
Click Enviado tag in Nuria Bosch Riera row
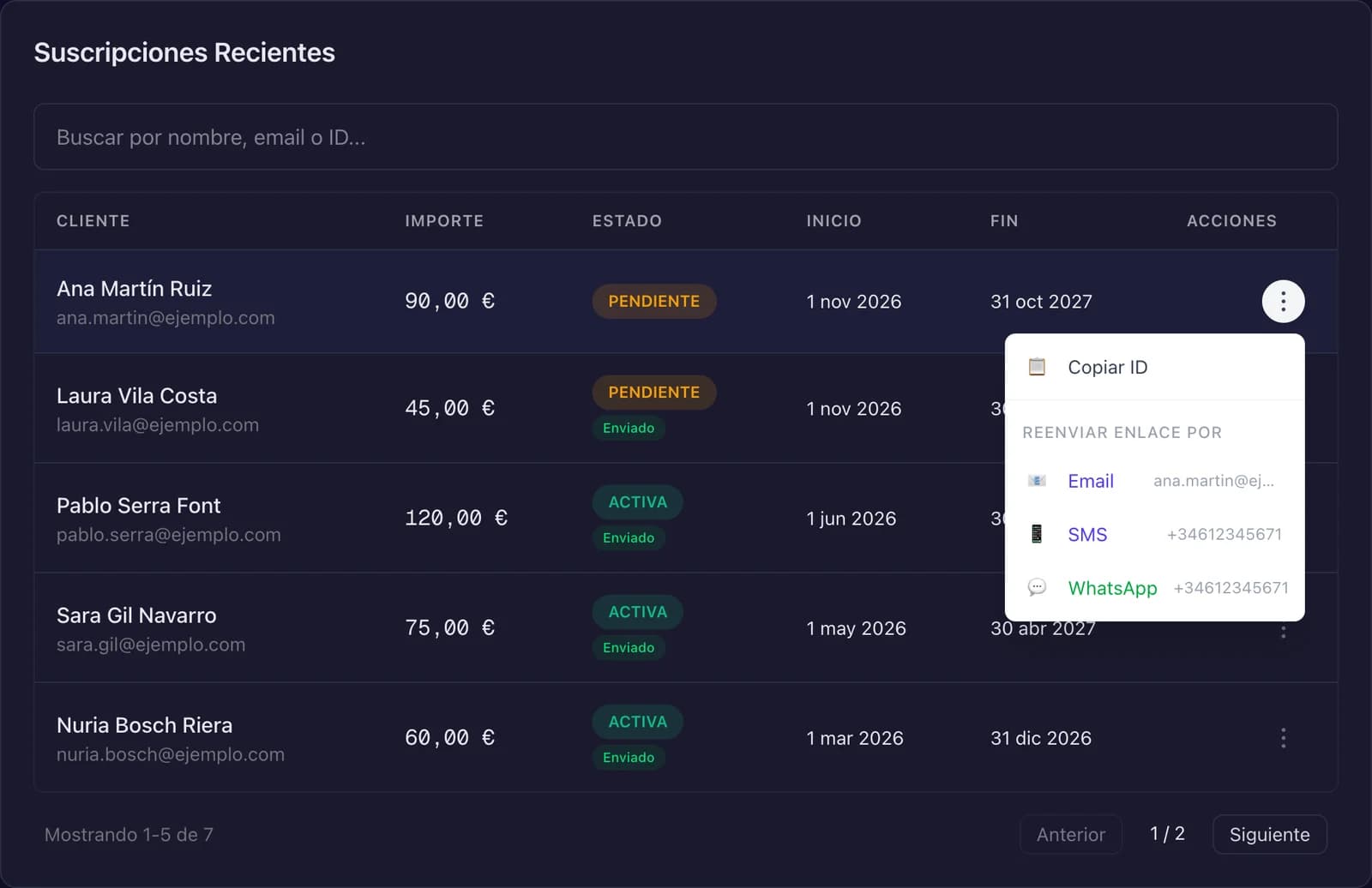628,757
